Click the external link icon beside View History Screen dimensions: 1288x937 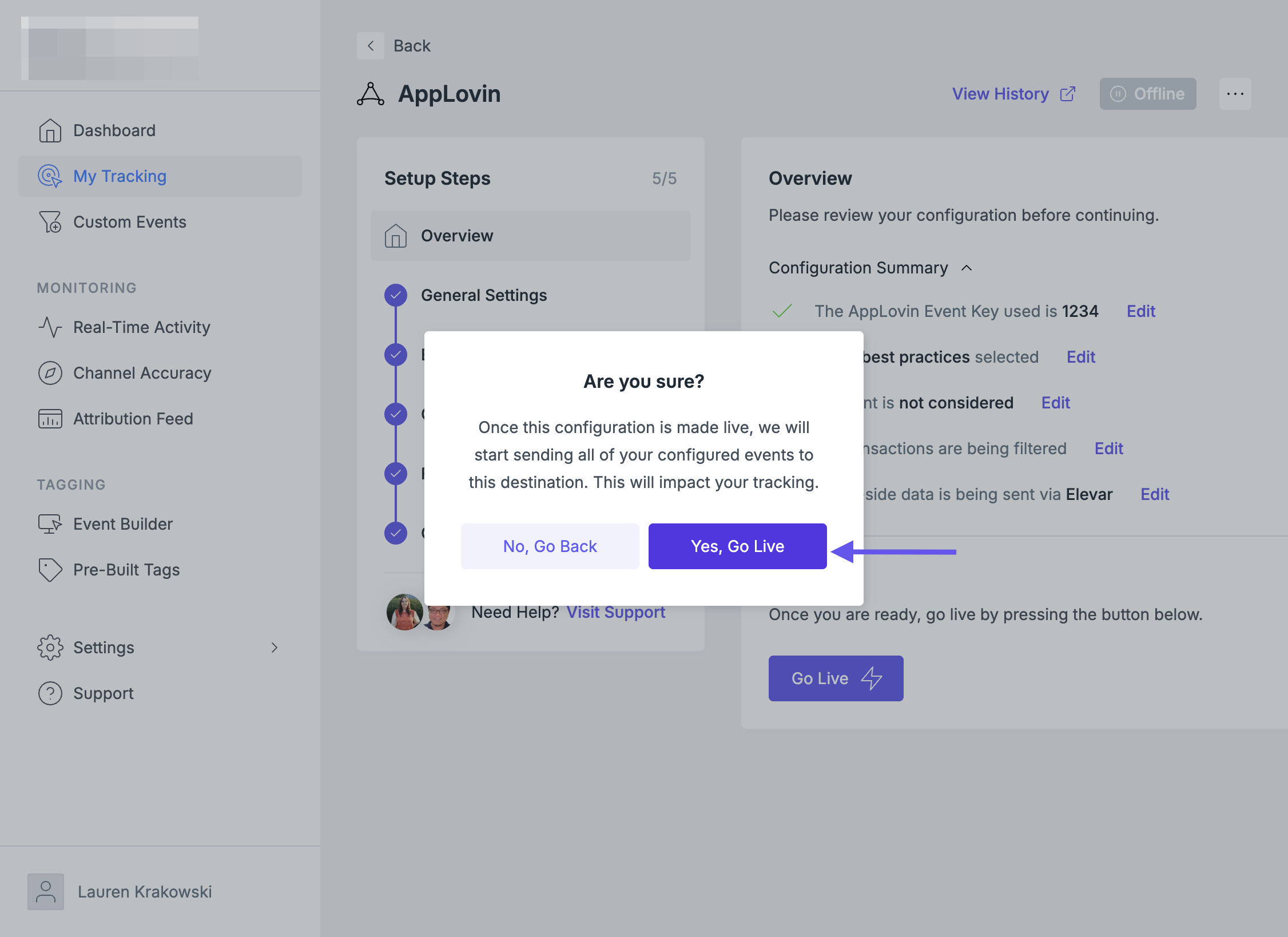[x=1068, y=94]
